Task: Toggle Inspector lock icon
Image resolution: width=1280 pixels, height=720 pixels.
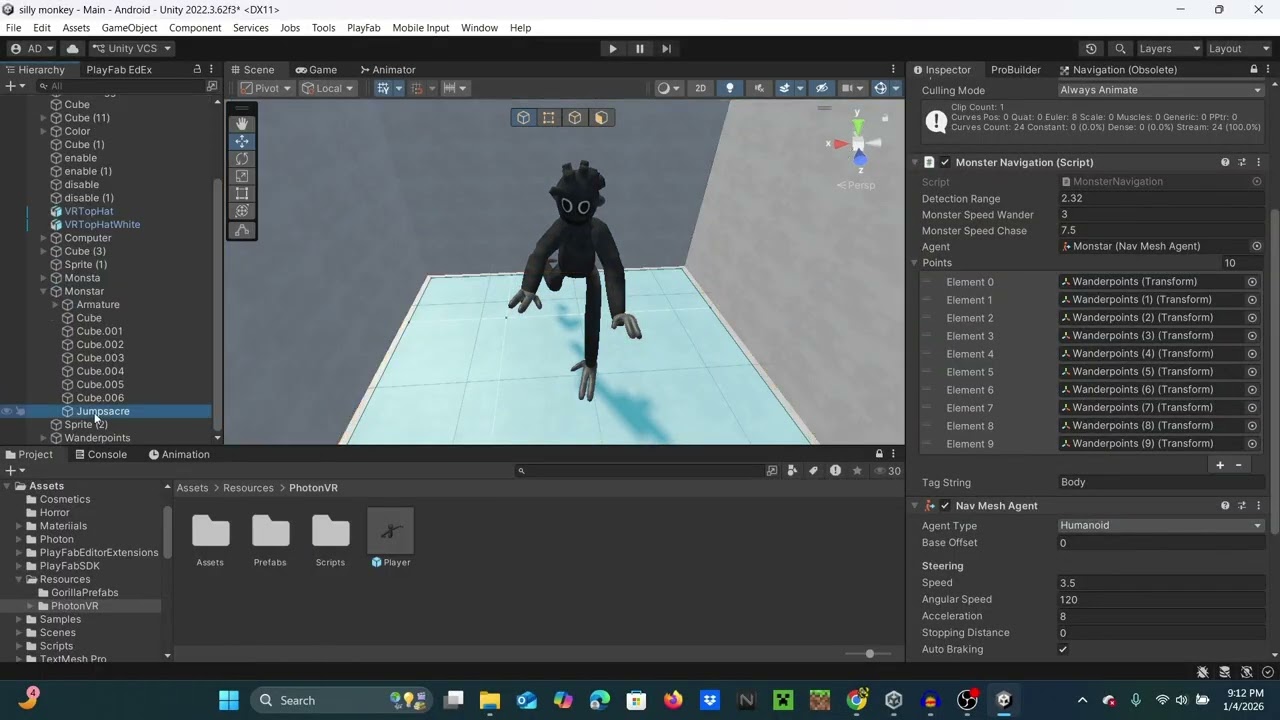Action: (x=1254, y=70)
